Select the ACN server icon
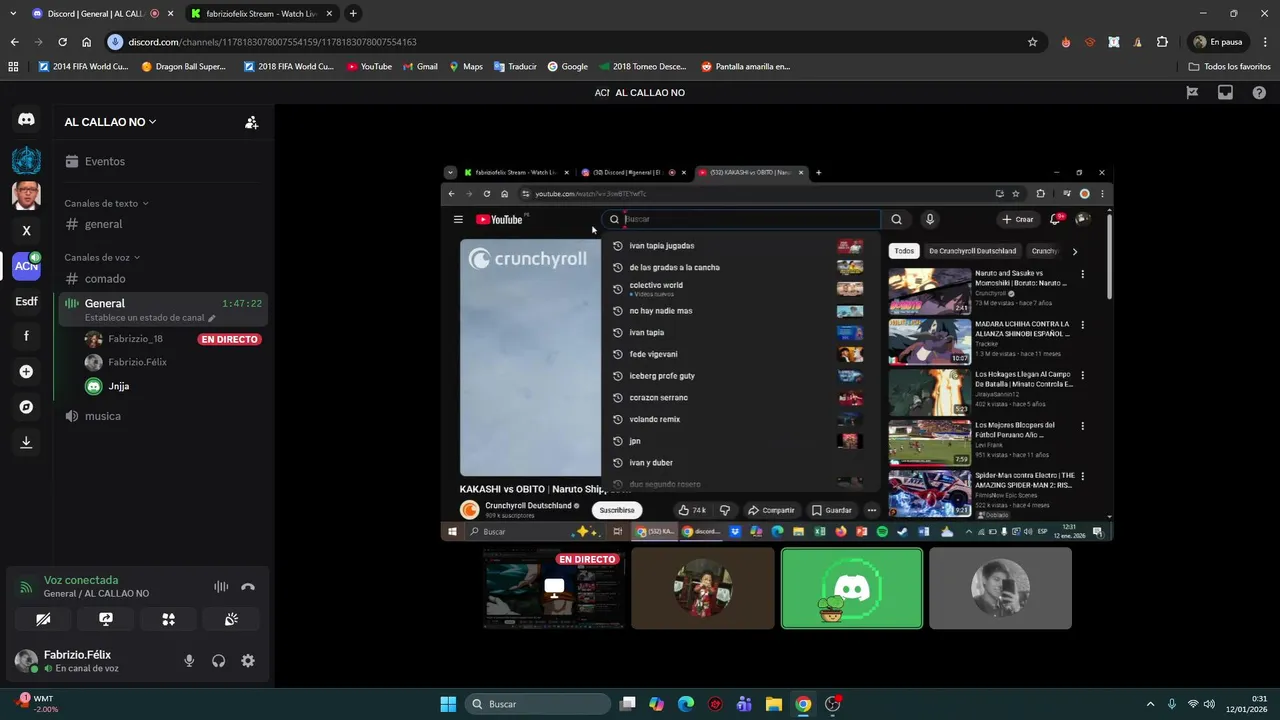Image resolution: width=1280 pixels, height=720 pixels. [x=26, y=266]
